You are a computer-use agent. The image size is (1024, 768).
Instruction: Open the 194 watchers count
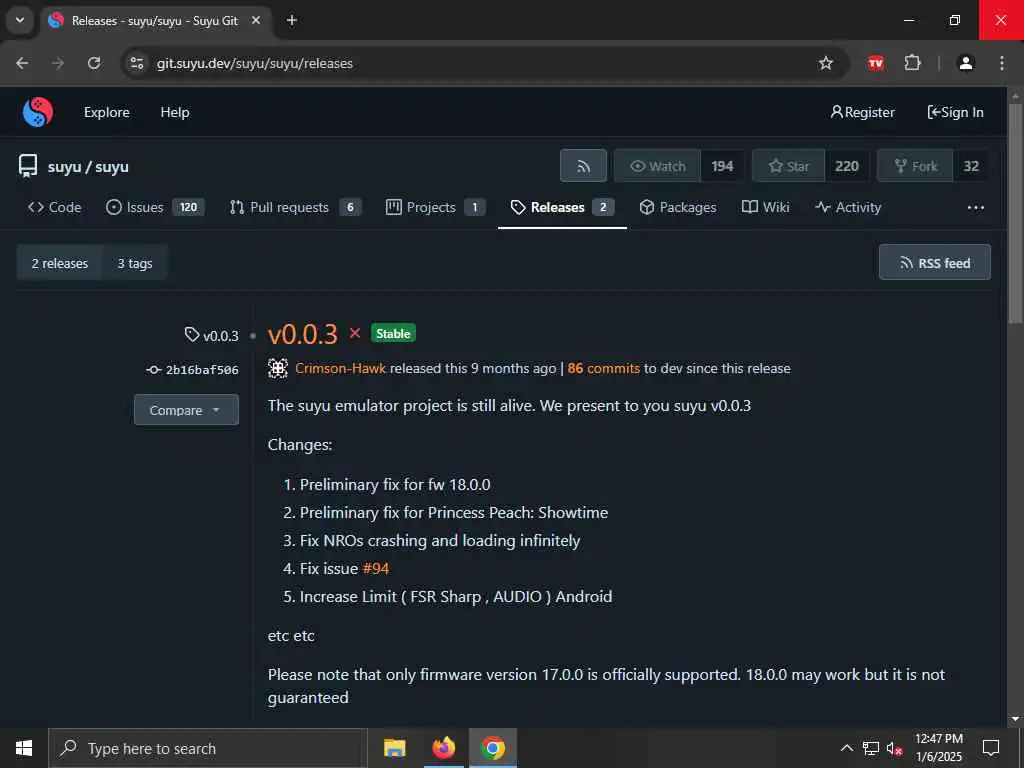(722, 166)
